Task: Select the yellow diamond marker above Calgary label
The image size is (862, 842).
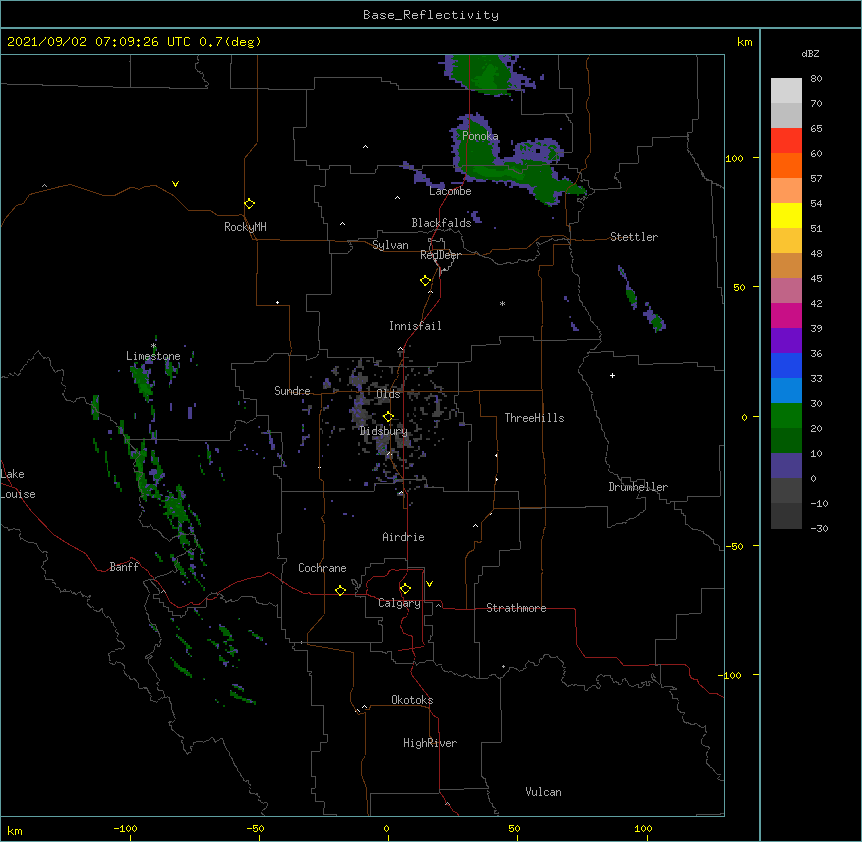Action: tap(405, 589)
